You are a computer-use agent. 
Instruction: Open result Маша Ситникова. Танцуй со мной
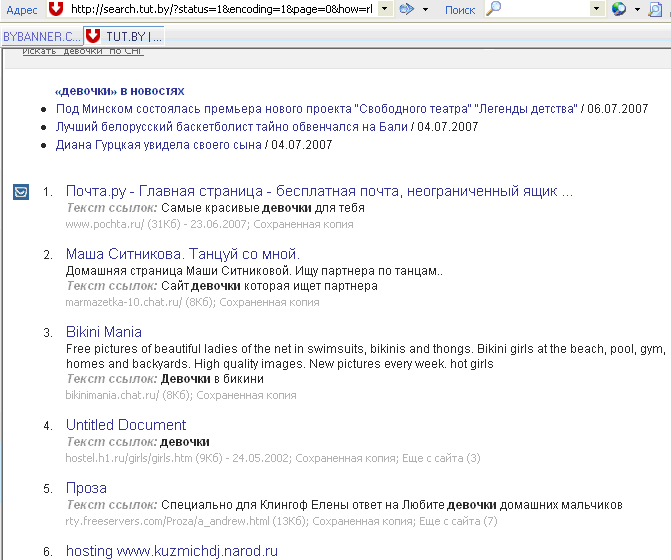coord(183,254)
